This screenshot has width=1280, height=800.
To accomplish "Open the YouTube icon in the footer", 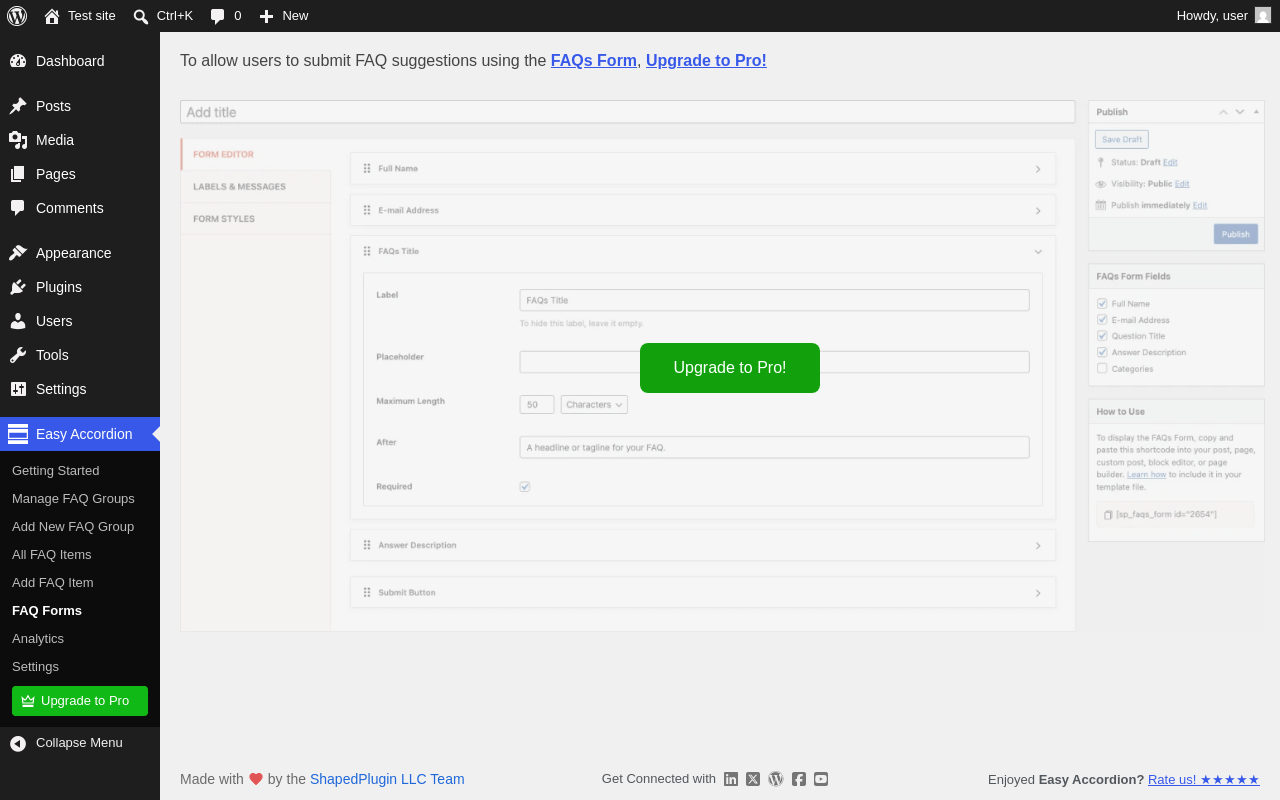I will point(821,779).
